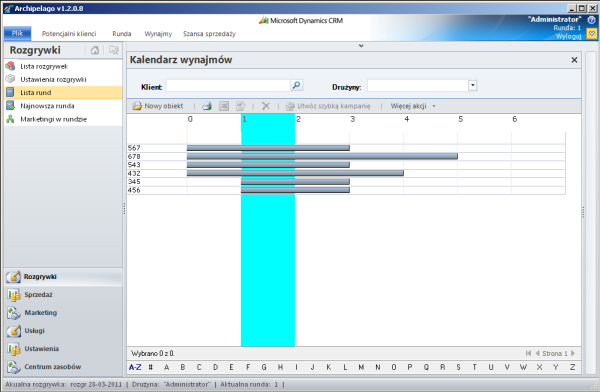Open the Wynajmy menu item
Screen dimensions: 600x392
pyautogui.click(x=158, y=34)
